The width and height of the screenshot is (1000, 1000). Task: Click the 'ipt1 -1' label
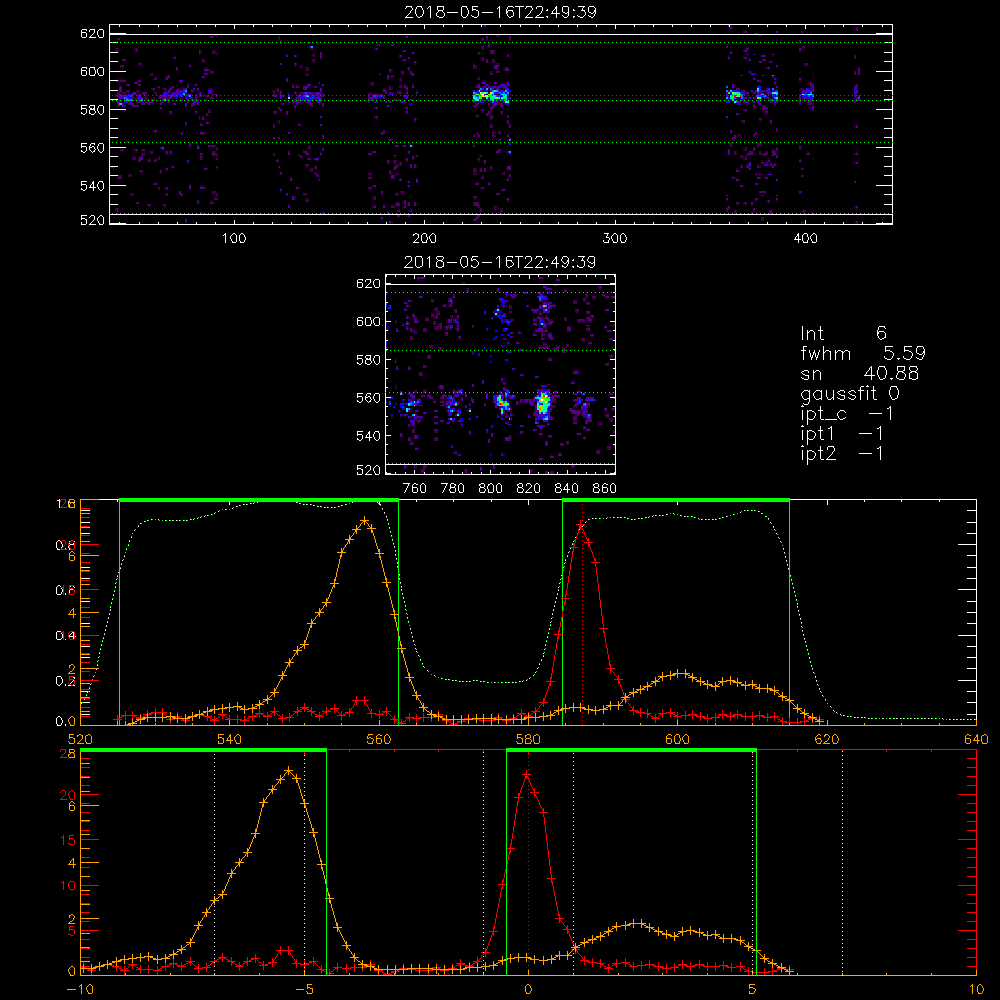pyautogui.click(x=841, y=434)
